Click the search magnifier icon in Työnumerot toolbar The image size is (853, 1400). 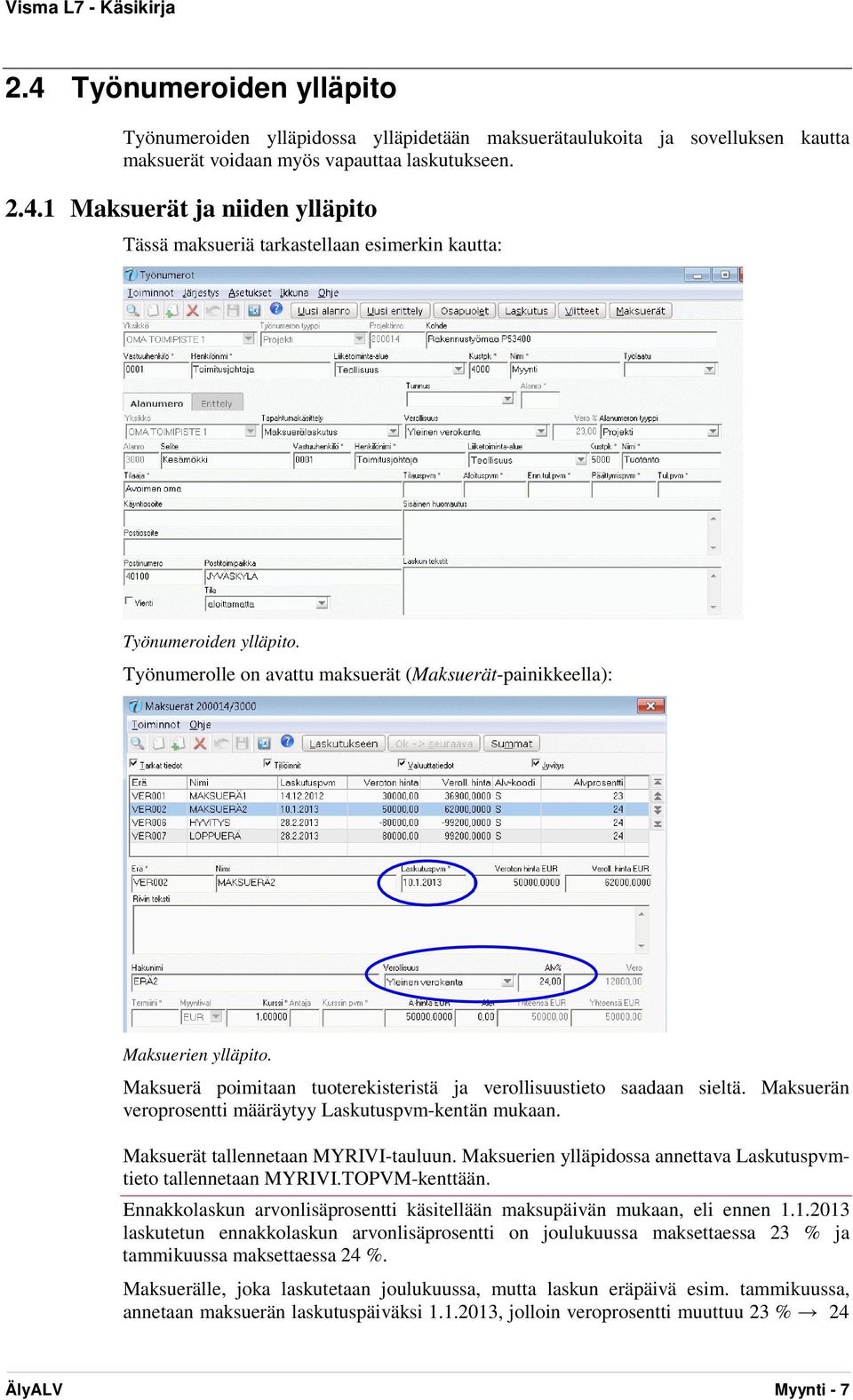(x=132, y=310)
